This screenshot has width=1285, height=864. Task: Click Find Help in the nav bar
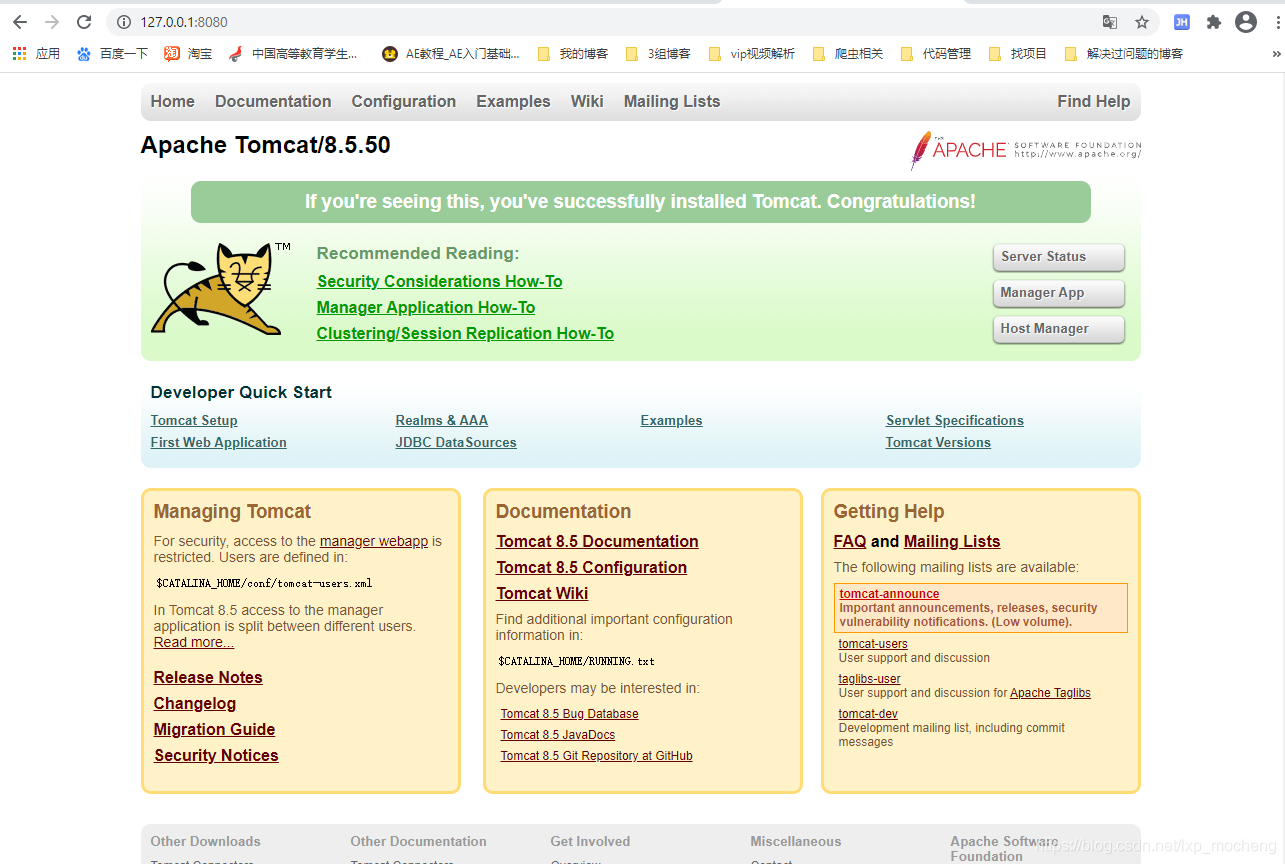[x=1094, y=101]
